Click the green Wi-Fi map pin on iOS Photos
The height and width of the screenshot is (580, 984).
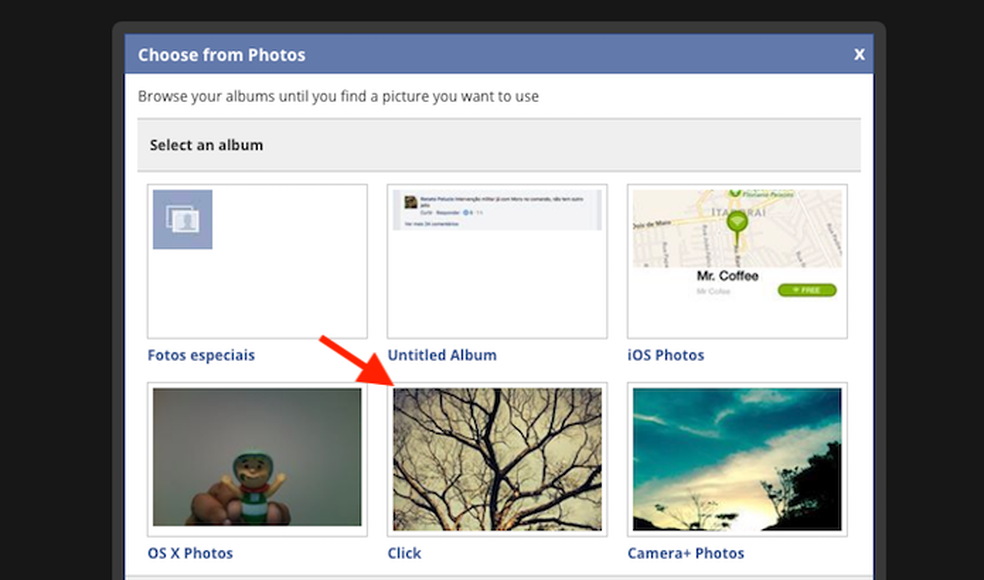738,220
